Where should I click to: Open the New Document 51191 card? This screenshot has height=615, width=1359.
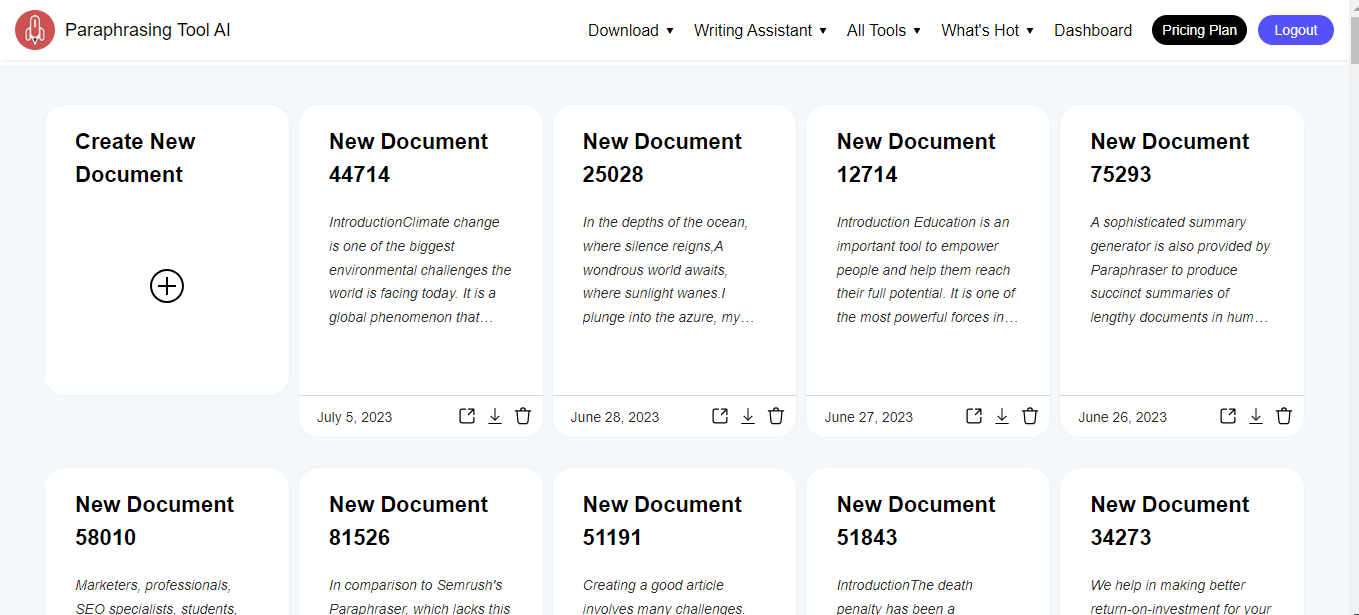pyautogui.click(x=674, y=542)
